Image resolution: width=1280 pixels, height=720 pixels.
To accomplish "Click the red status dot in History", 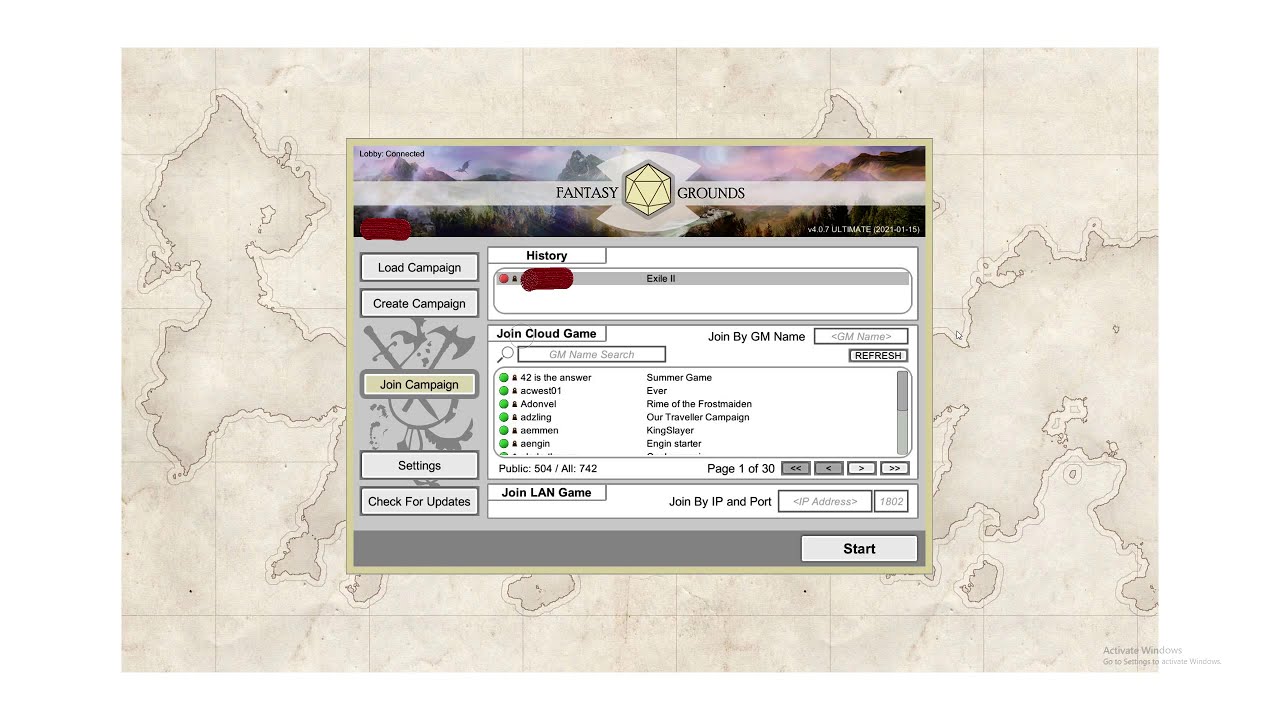I will (504, 278).
